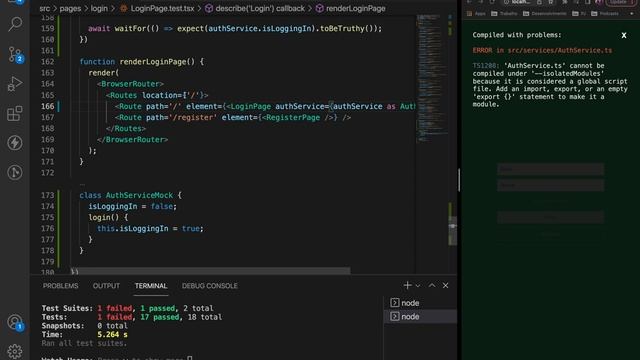640x360 pixels.
Task: Click the code minimap
Action: click(x=431, y=78)
